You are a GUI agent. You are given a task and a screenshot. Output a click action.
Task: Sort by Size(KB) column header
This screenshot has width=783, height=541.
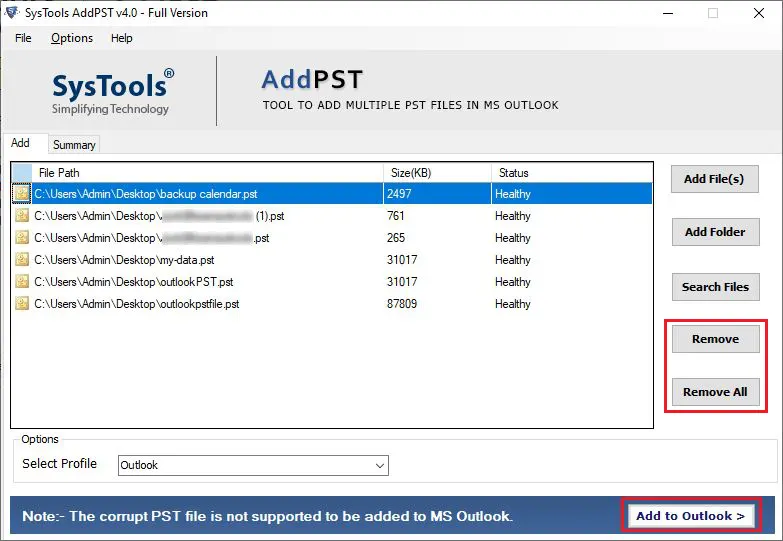pos(437,173)
